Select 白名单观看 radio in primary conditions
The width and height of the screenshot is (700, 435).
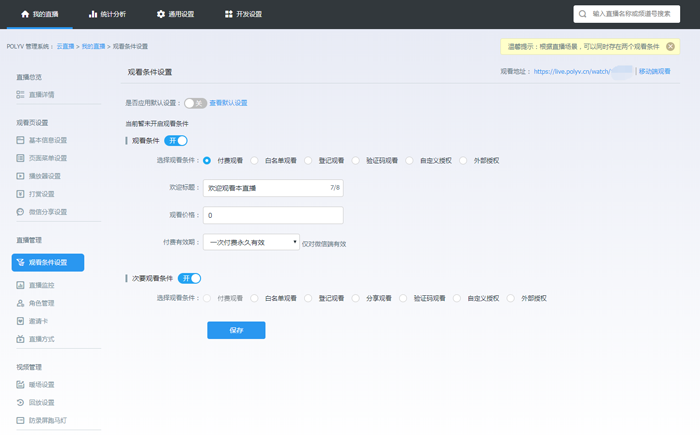(256, 160)
